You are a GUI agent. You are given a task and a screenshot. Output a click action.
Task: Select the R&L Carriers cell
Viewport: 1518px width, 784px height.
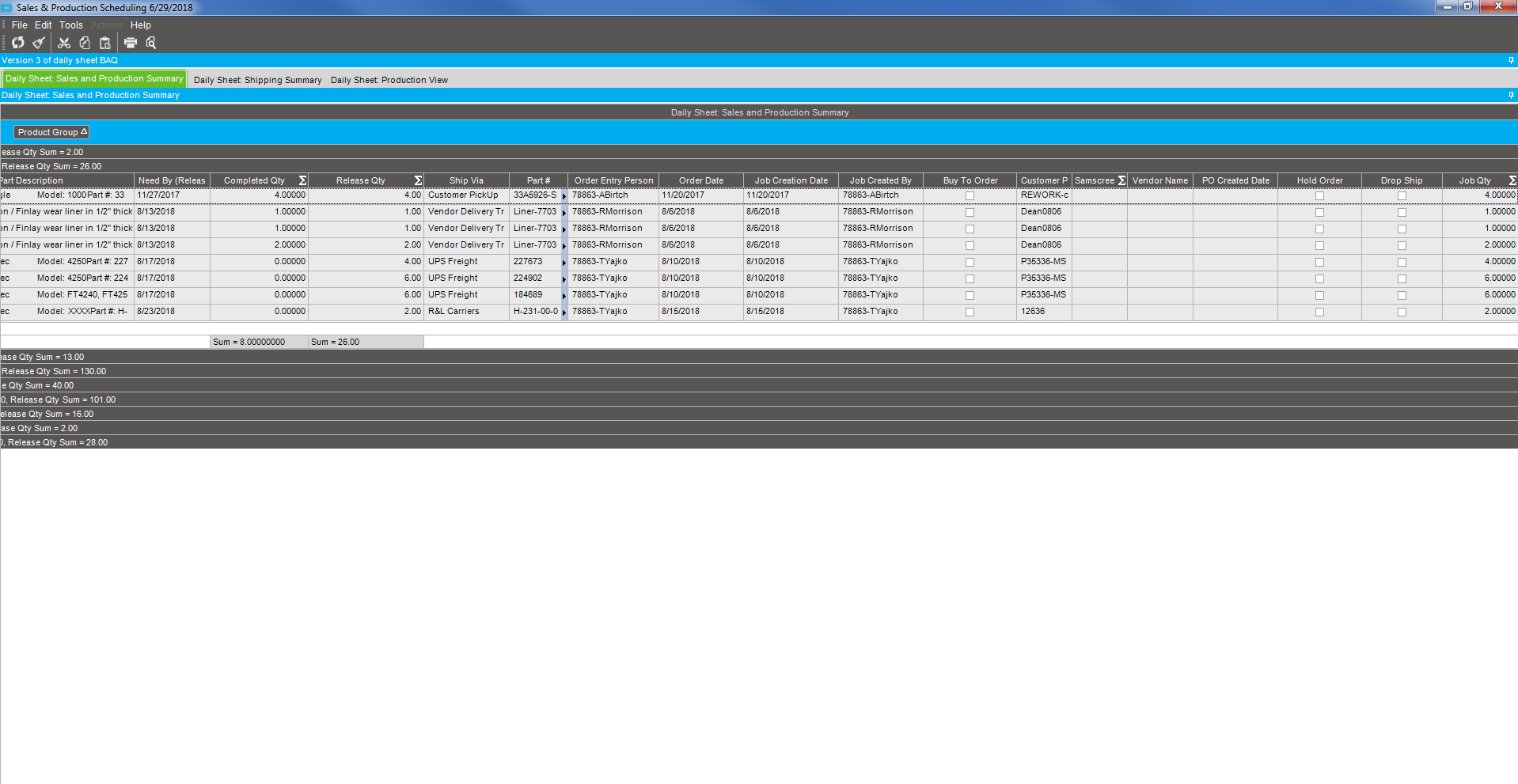tap(466, 312)
